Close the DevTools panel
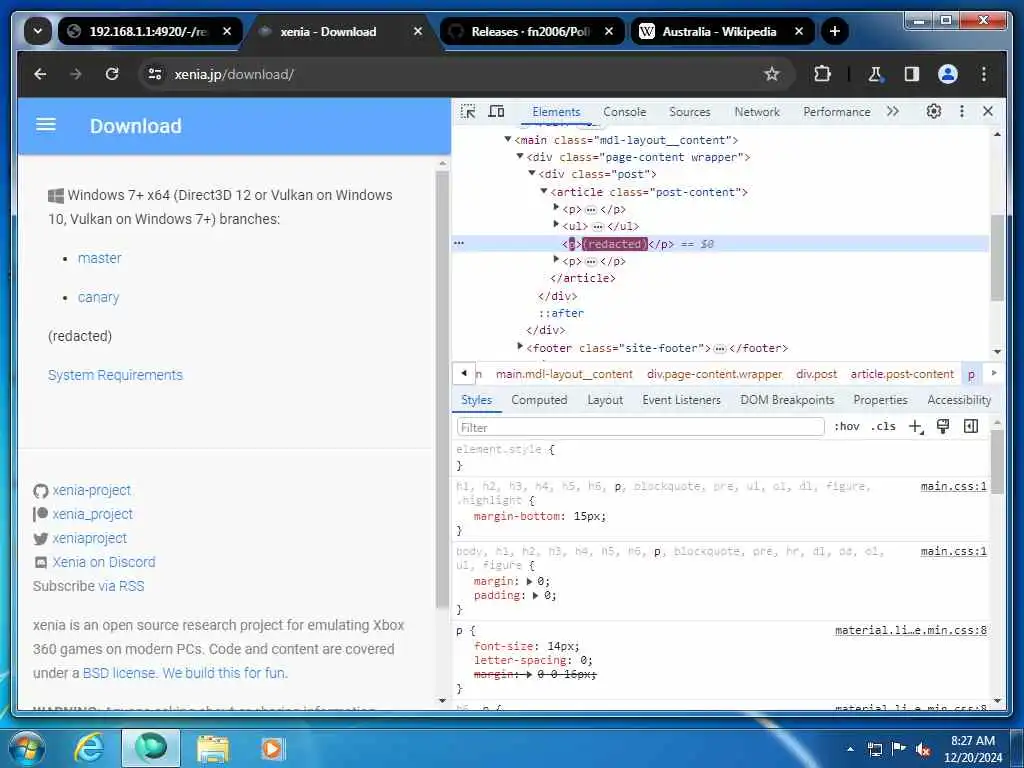Screen dimensions: 1024x768 coord(988,112)
